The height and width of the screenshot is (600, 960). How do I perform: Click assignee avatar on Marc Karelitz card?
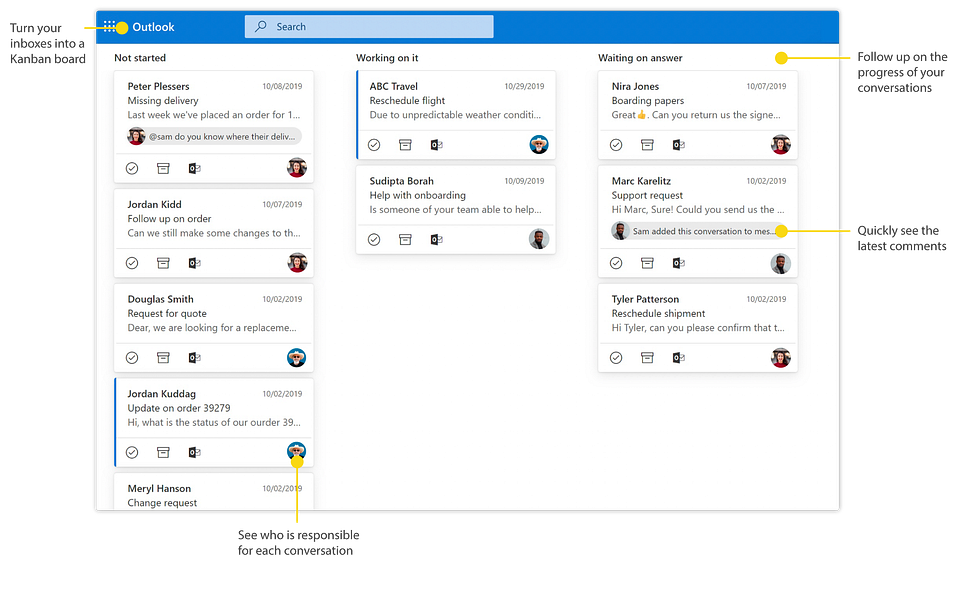(x=781, y=264)
